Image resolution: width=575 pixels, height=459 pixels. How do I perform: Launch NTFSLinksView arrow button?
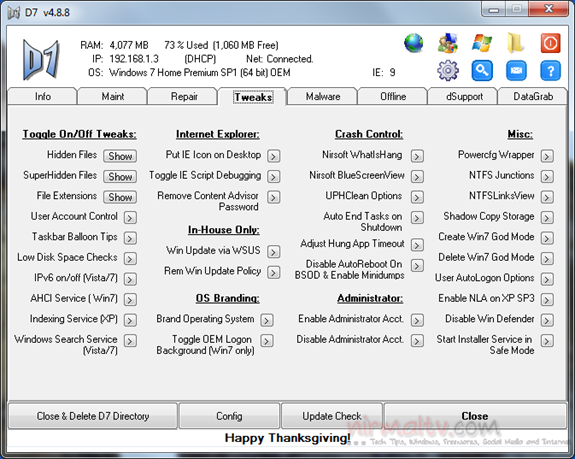pos(547,197)
